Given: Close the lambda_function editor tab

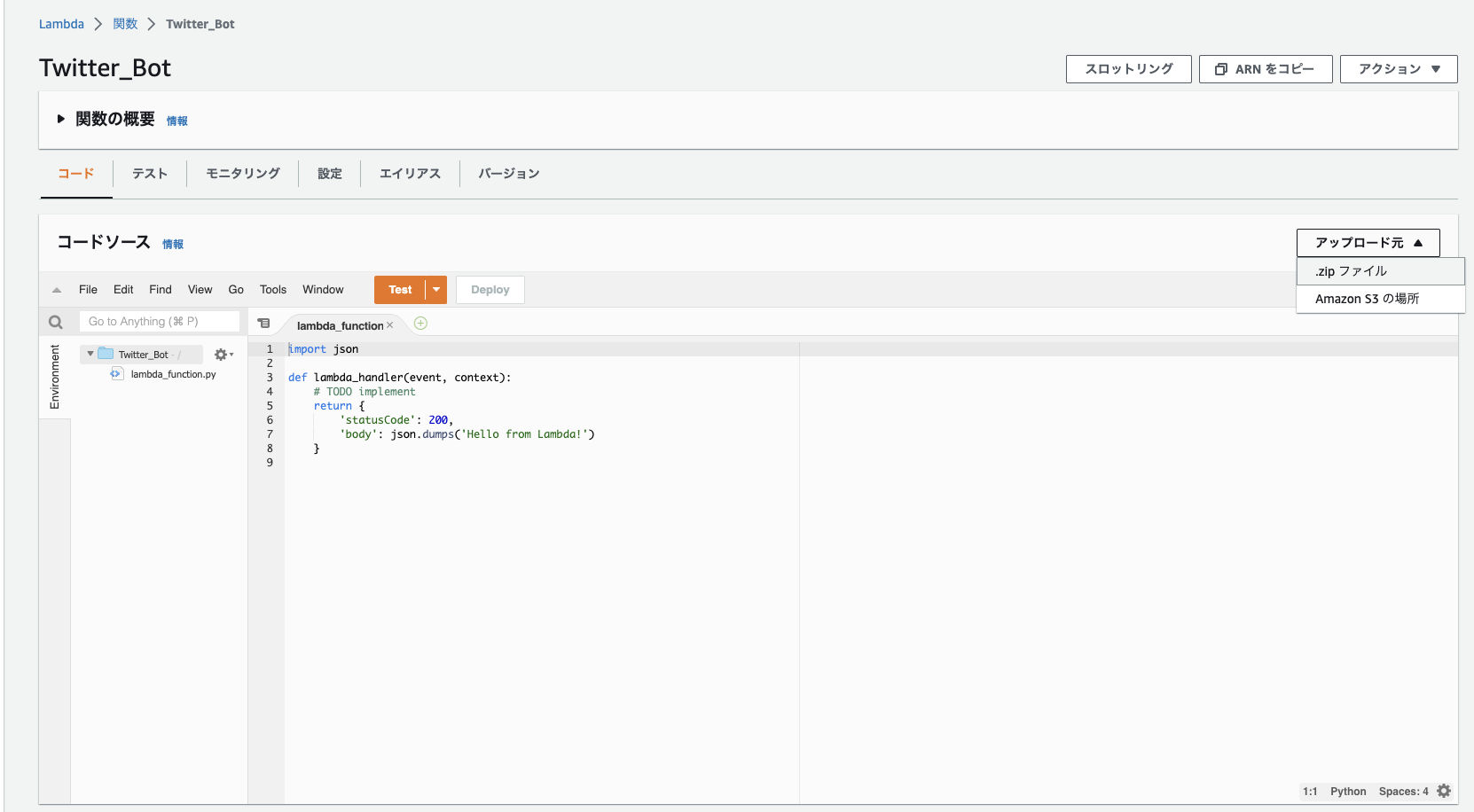Looking at the screenshot, I should (x=389, y=325).
